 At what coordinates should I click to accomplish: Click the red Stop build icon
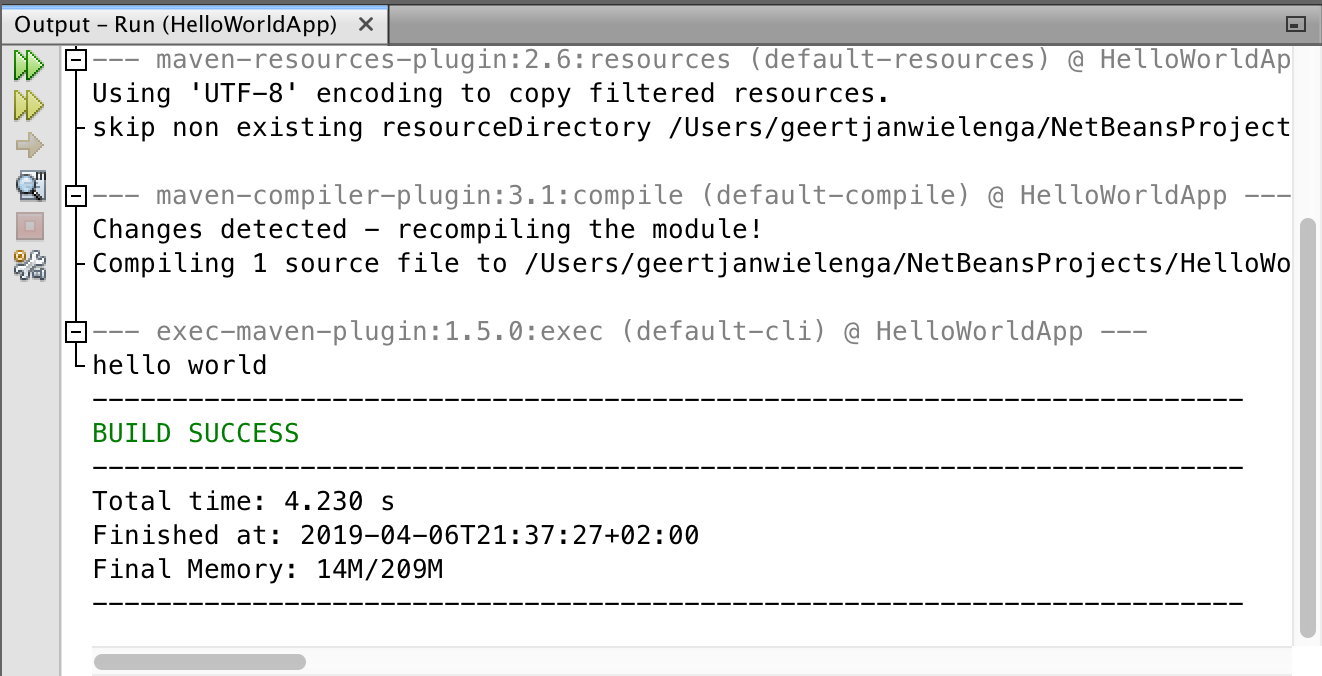29,225
